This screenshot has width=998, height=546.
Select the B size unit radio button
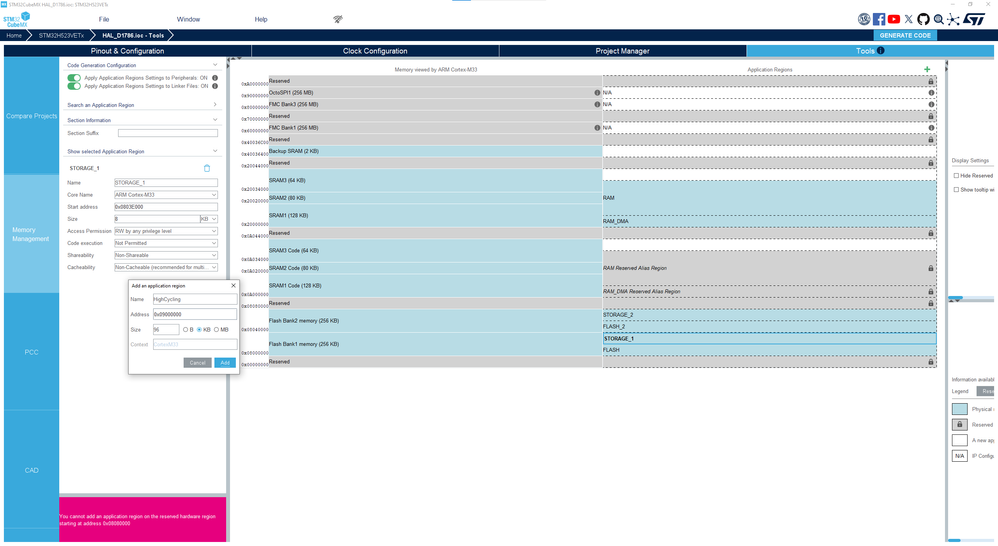pyautogui.click(x=186, y=330)
